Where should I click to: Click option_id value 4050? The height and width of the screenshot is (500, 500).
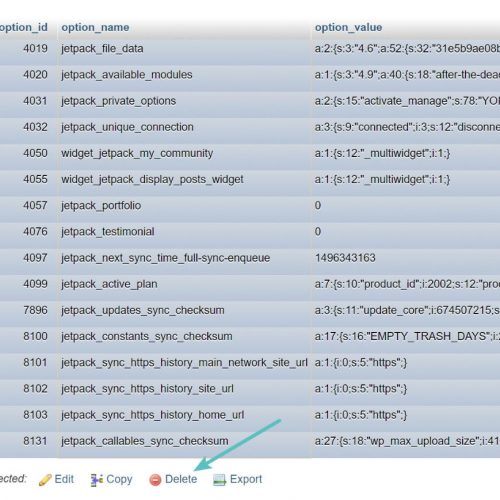click(x=35, y=153)
